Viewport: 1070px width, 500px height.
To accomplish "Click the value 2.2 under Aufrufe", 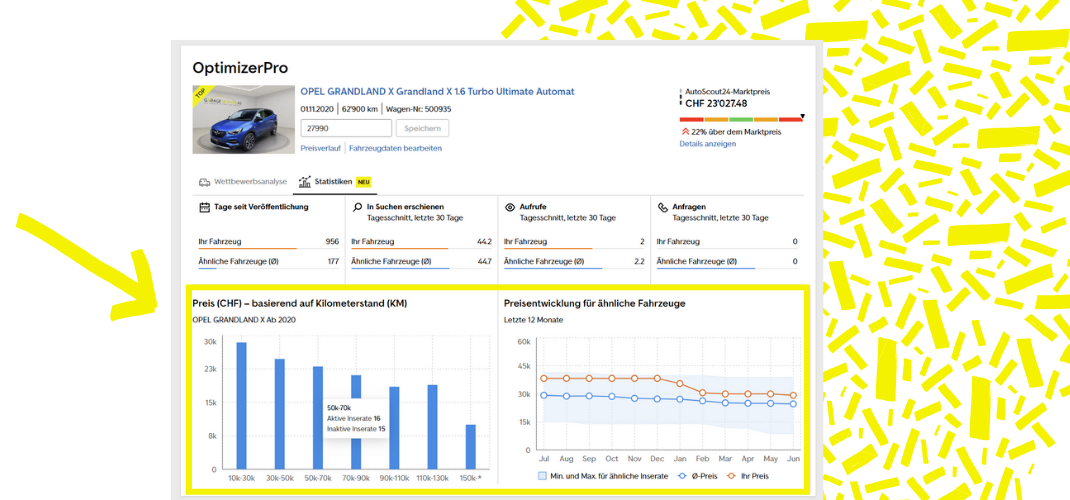I will 639,261.
